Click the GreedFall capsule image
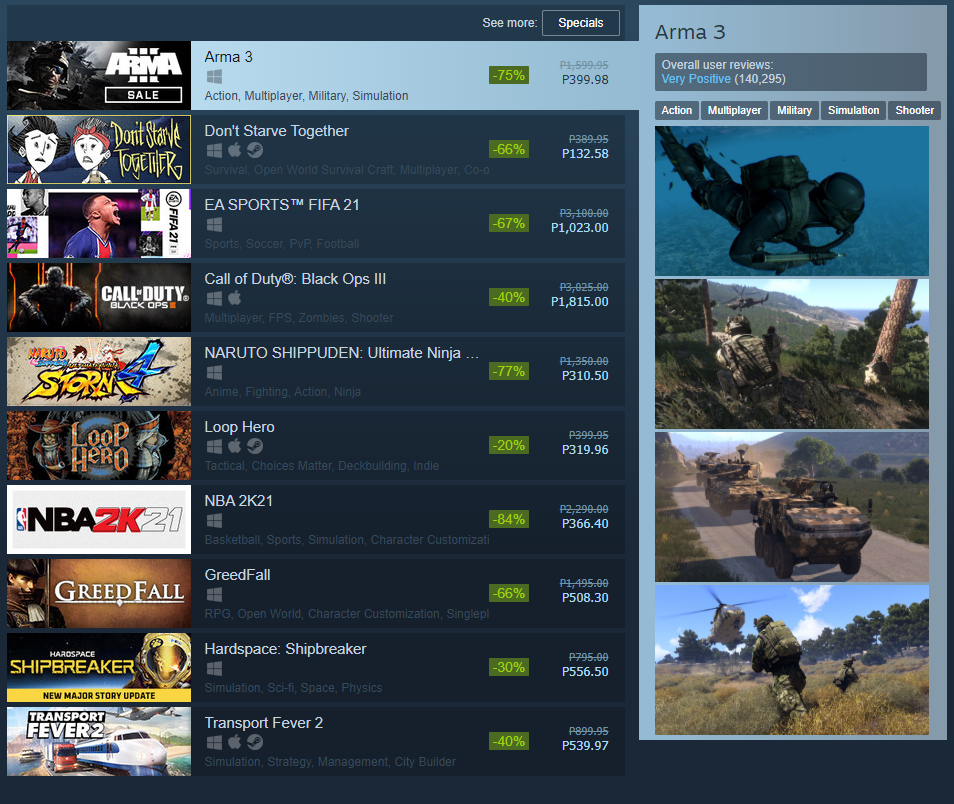The width and height of the screenshot is (954, 804). click(99, 593)
